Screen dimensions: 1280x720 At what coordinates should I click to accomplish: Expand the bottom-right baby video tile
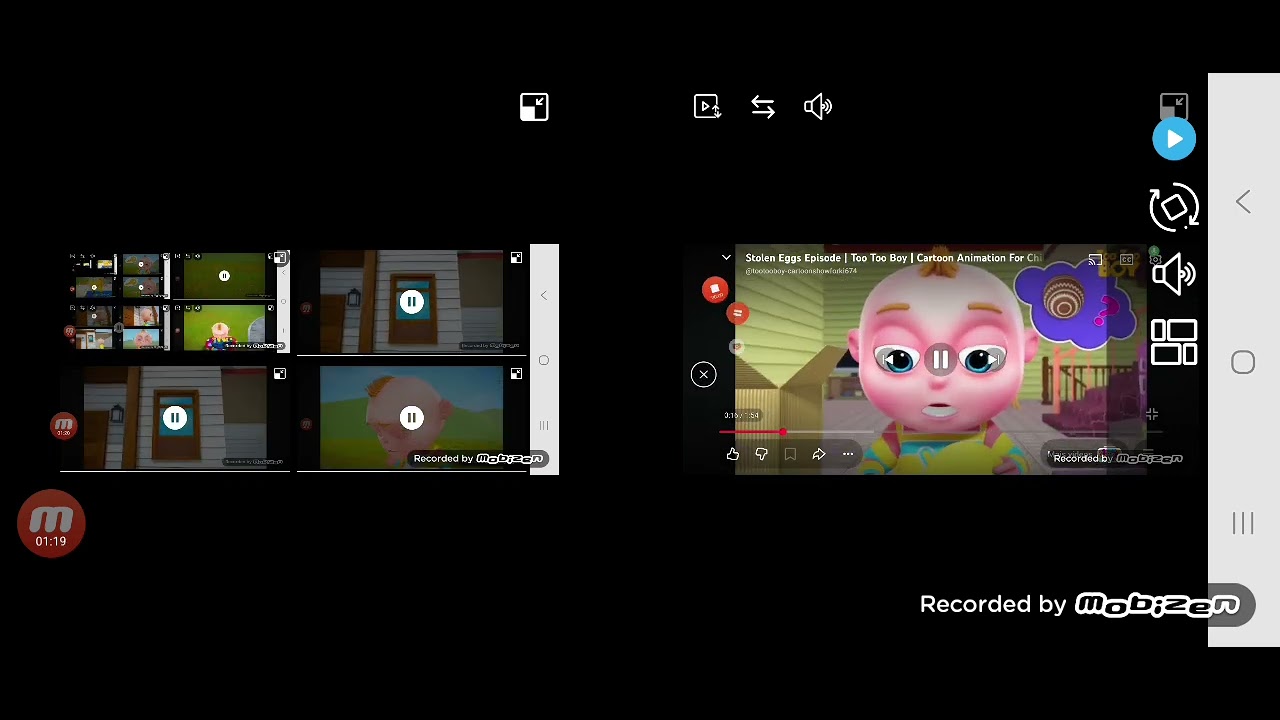(516, 373)
